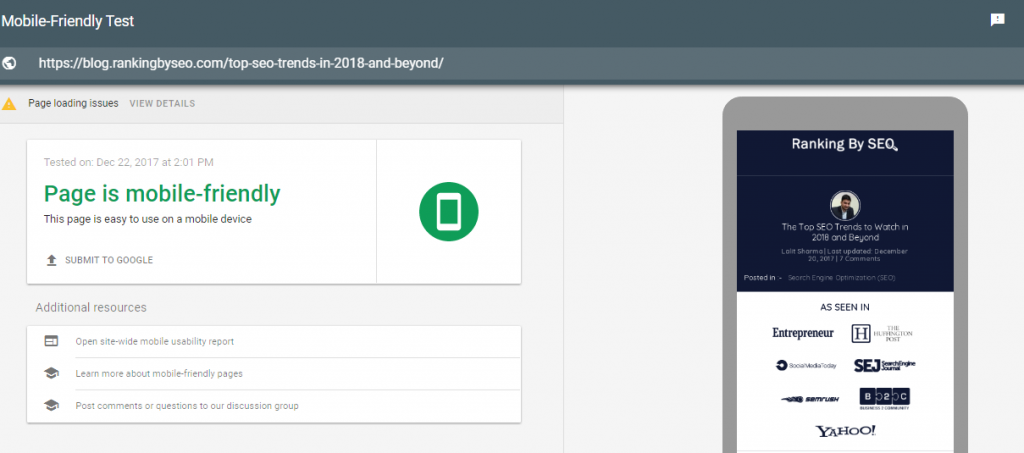Click Ranking By SEO logo in preview

(845, 144)
